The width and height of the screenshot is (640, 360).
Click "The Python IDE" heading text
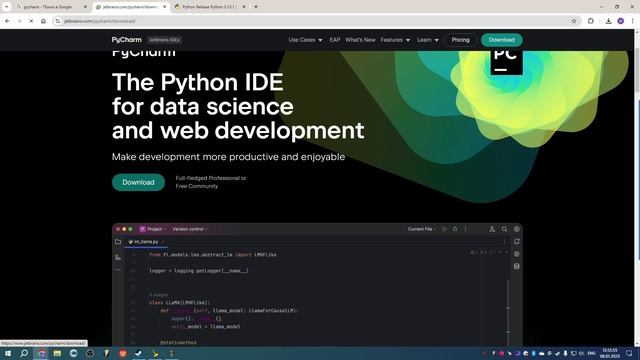click(x=198, y=82)
